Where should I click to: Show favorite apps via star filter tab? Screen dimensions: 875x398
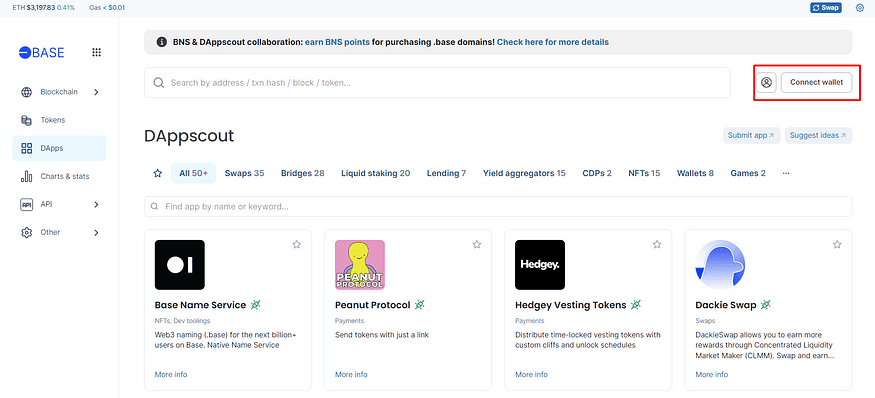(x=157, y=174)
